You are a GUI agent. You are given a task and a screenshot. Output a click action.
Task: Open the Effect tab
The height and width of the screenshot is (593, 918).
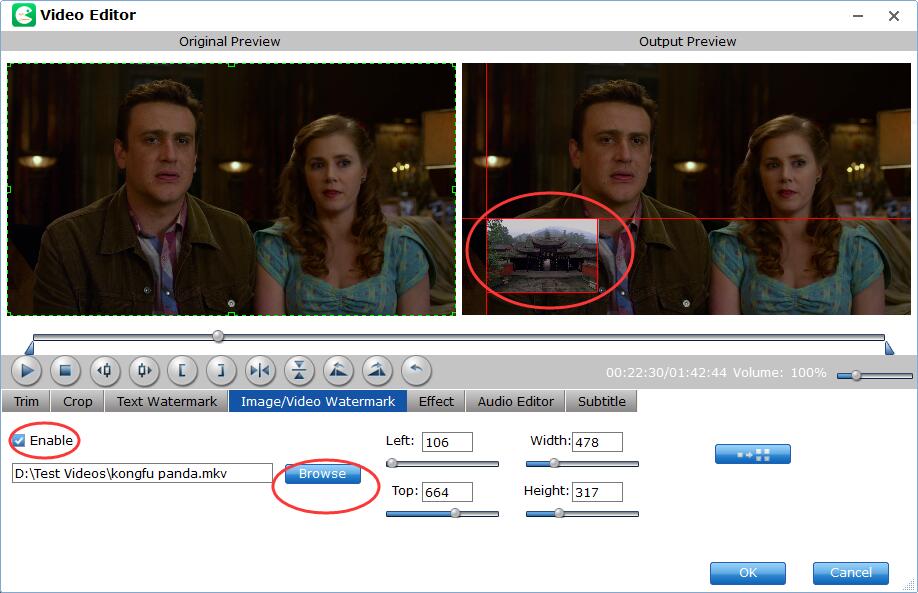pos(436,402)
